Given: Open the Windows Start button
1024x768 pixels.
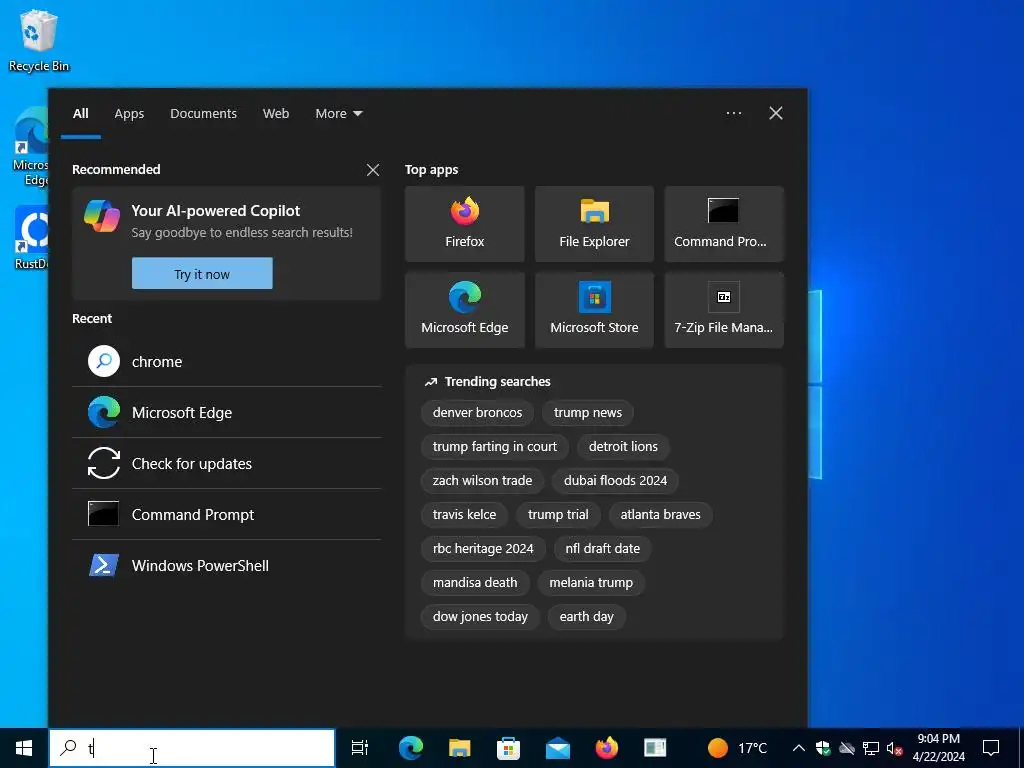Looking at the screenshot, I should coord(24,748).
